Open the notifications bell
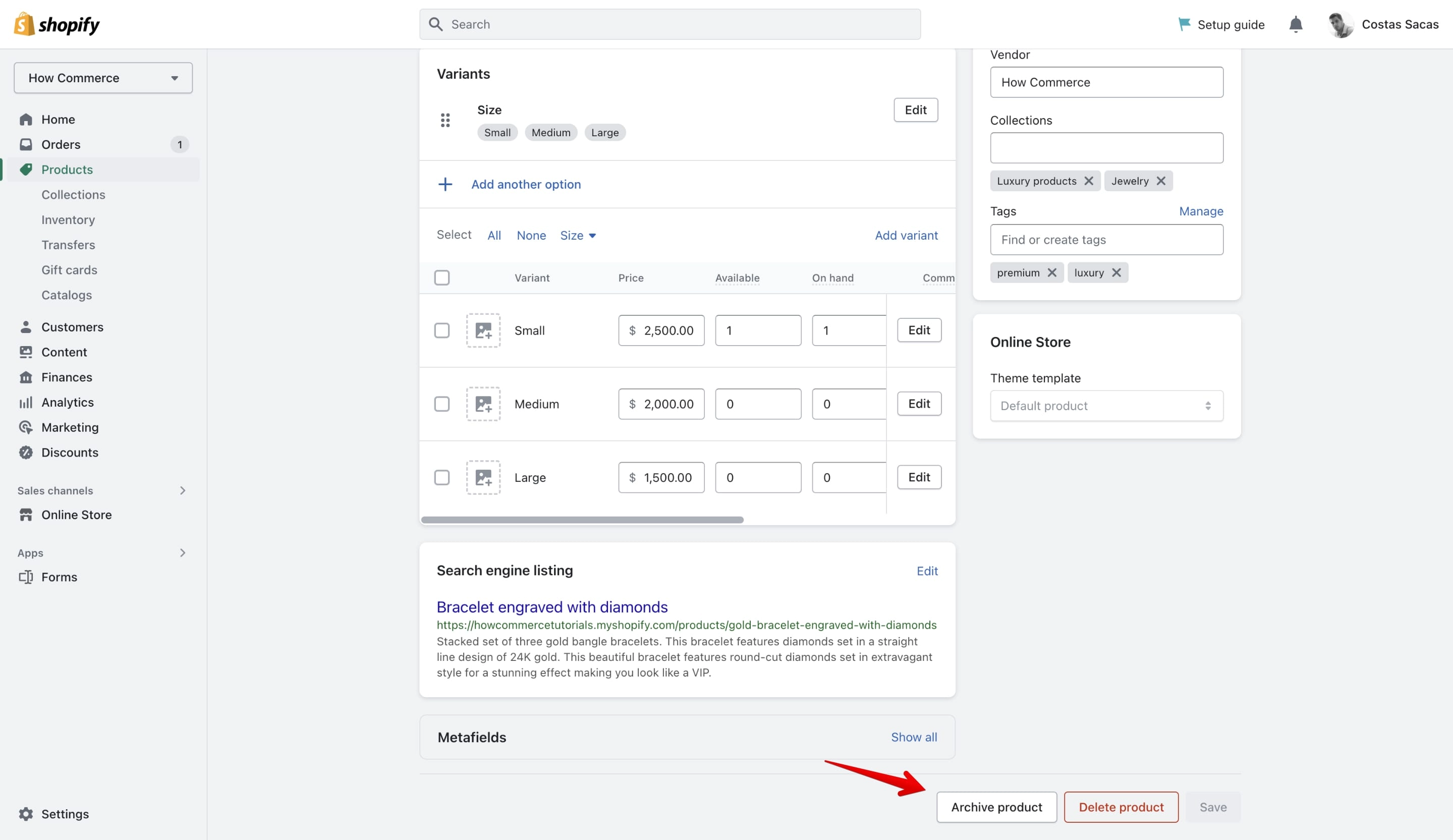This screenshot has width=1453, height=840. tap(1296, 24)
